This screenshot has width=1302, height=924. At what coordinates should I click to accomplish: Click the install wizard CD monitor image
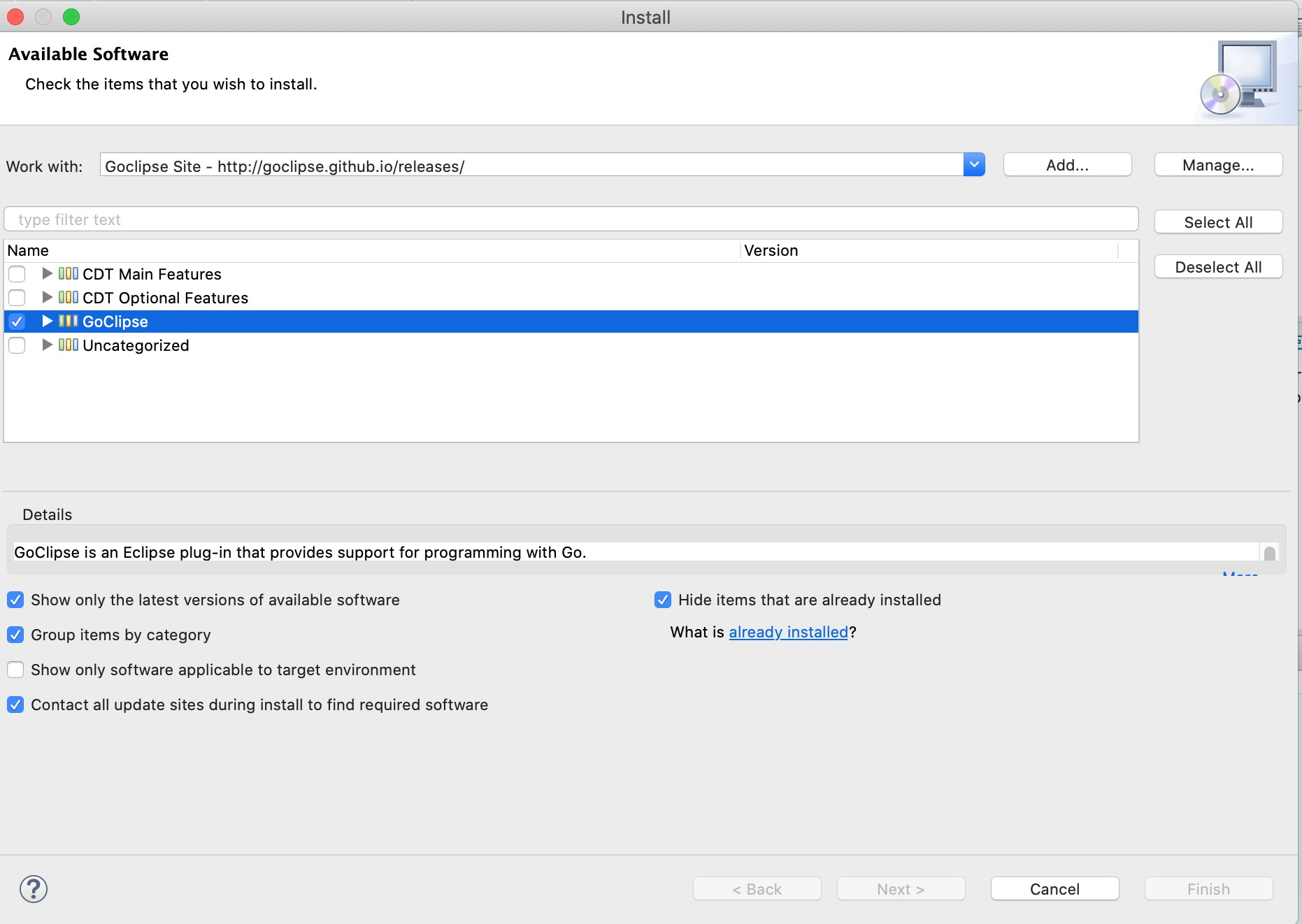click(1239, 78)
